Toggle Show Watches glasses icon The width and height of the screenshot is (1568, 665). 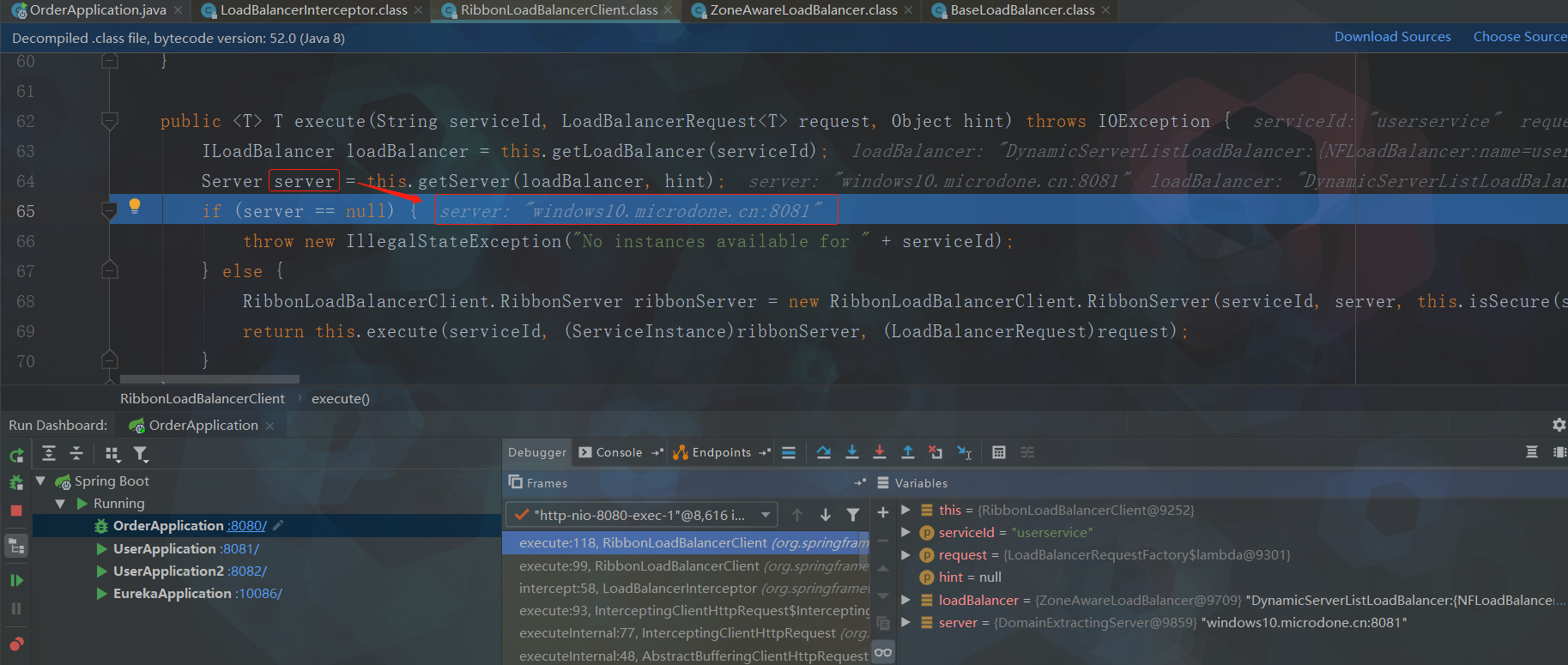point(883,653)
